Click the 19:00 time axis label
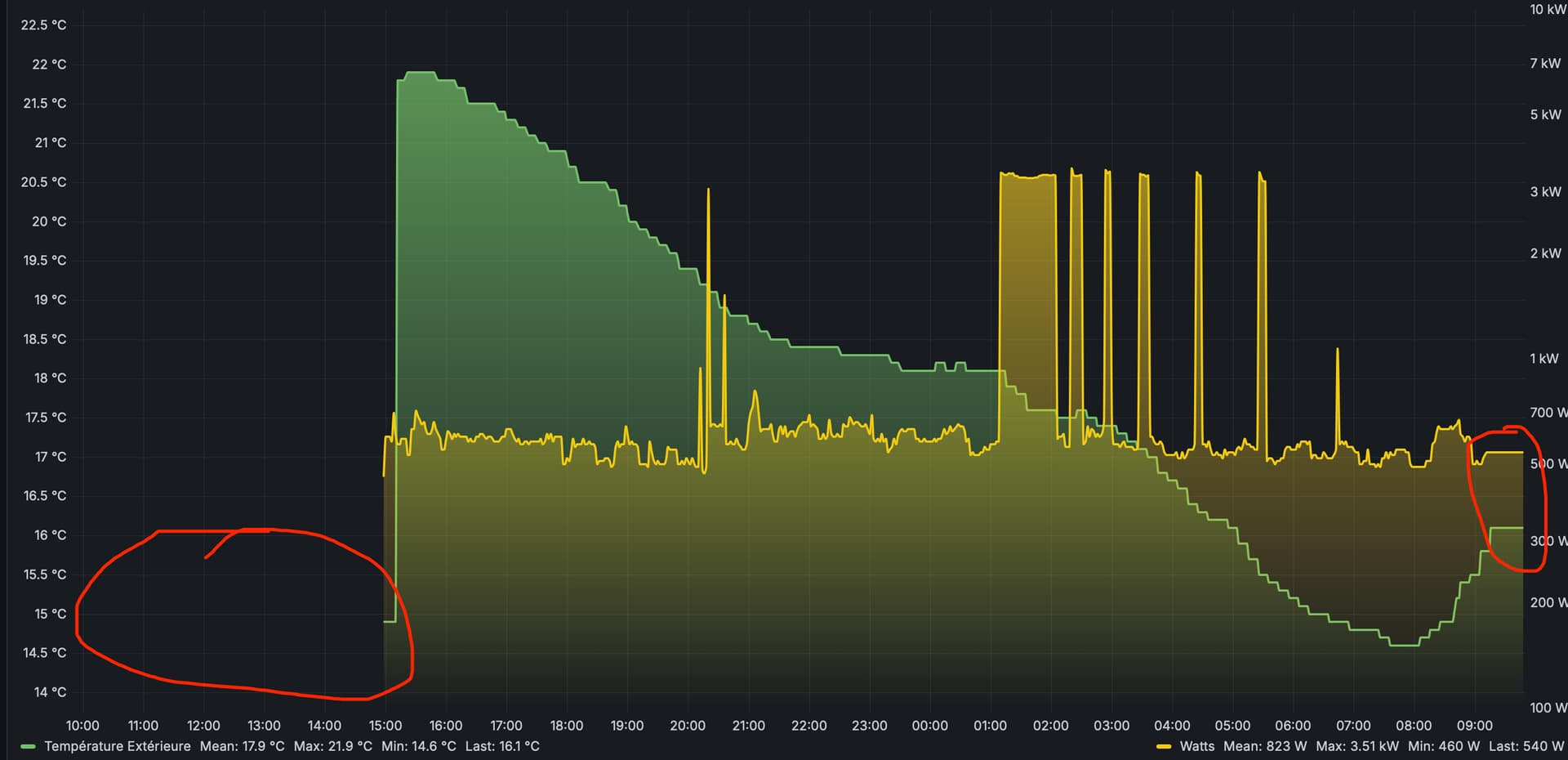This screenshot has width=1568, height=760. coord(627,726)
